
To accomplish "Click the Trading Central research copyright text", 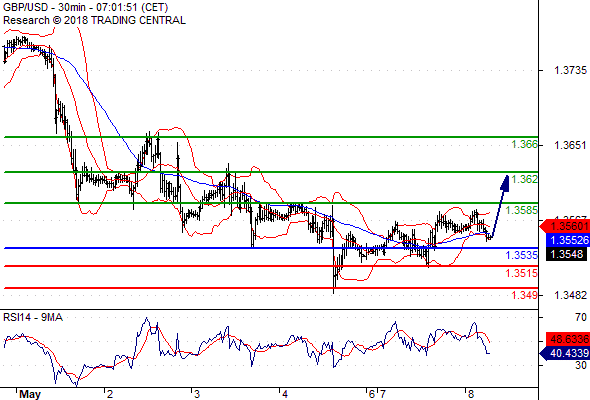I will (x=94, y=20).
